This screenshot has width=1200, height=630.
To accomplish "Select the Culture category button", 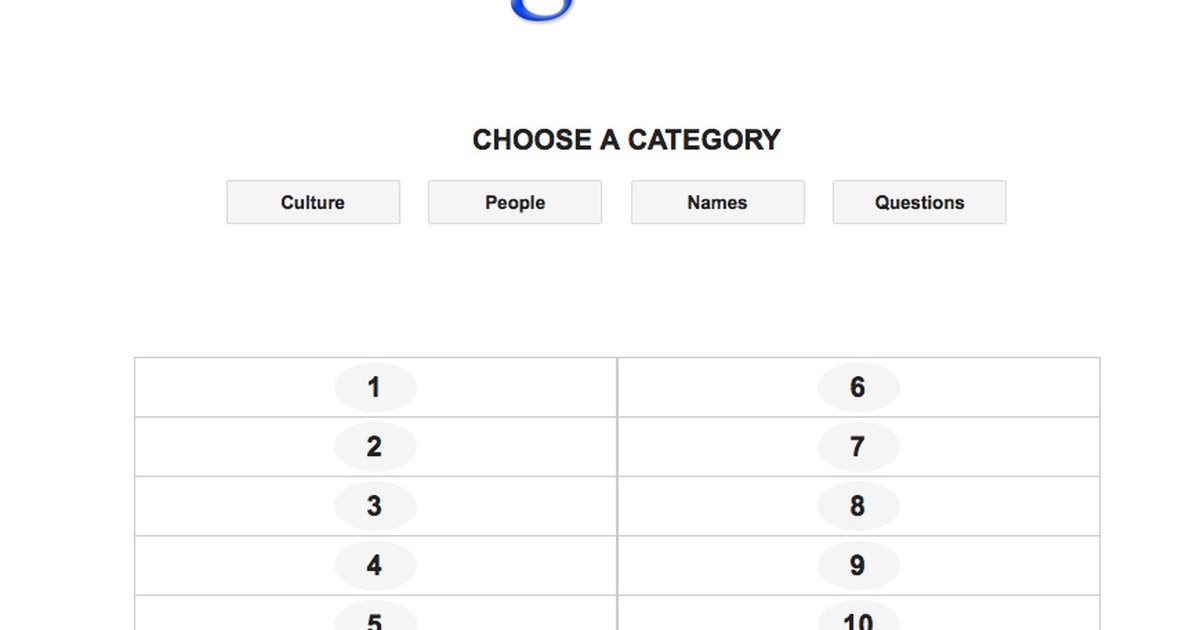I will [x=313, y=202].
